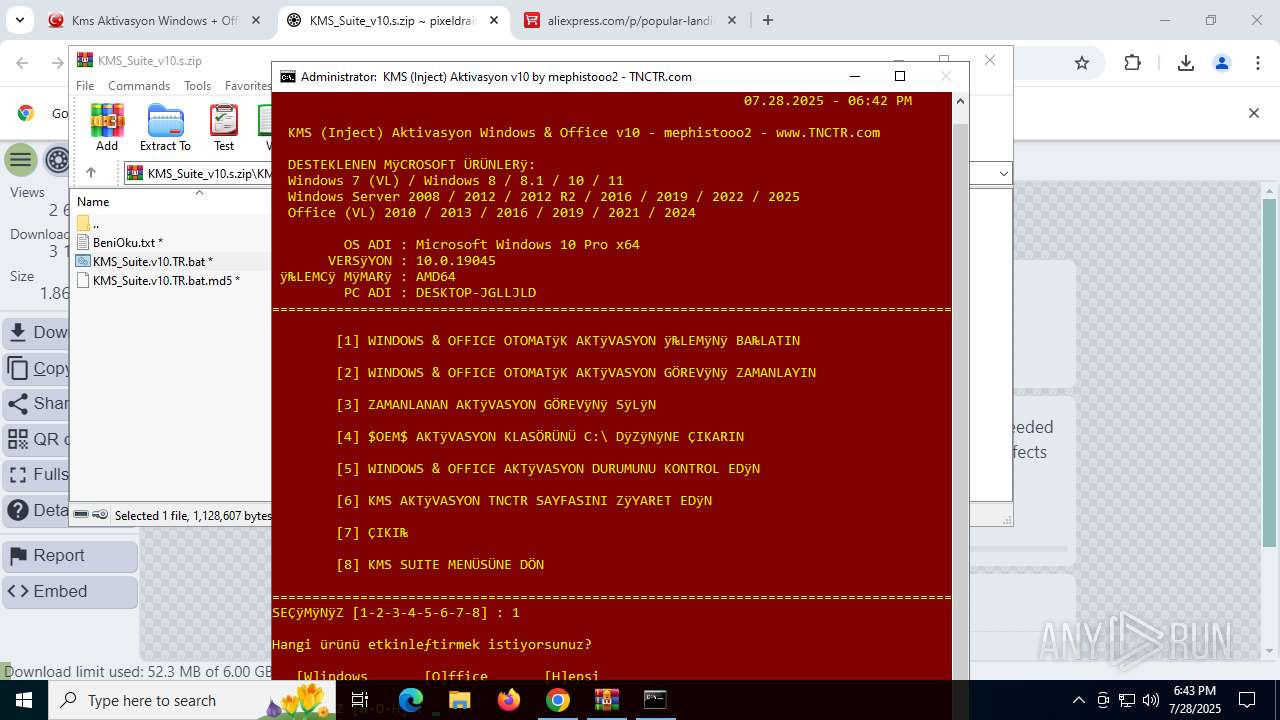This screenshot has height=720, width=1280.
Task: Click the console window title icon
Action: pos(288,76)
